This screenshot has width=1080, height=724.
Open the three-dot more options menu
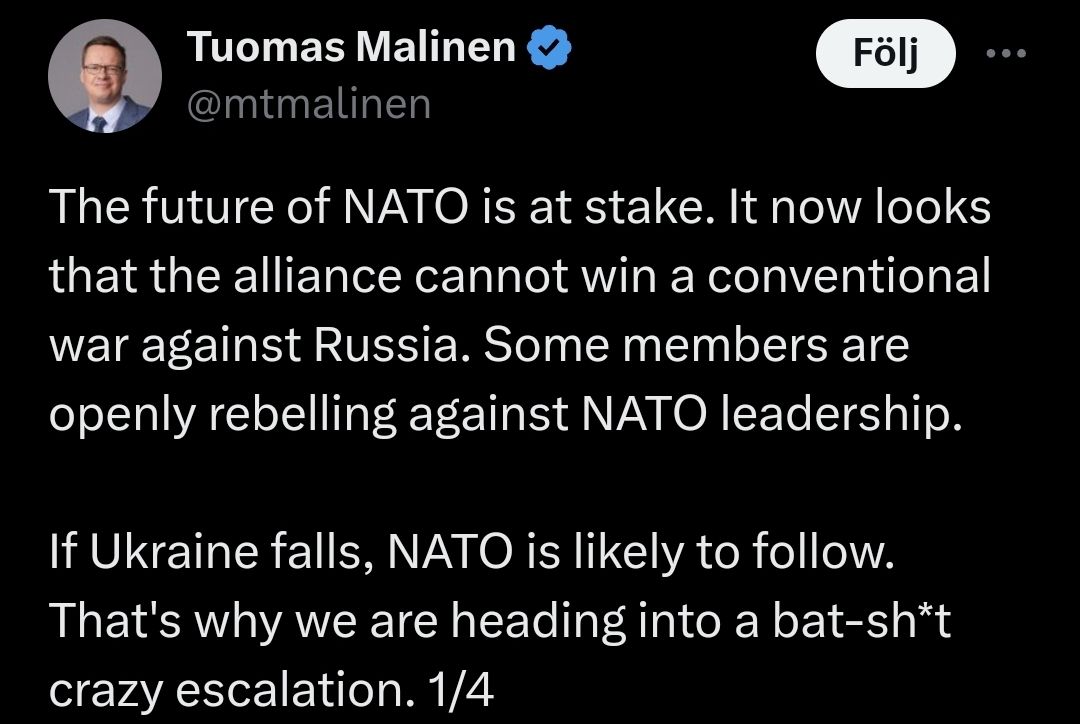point(1006,52)
